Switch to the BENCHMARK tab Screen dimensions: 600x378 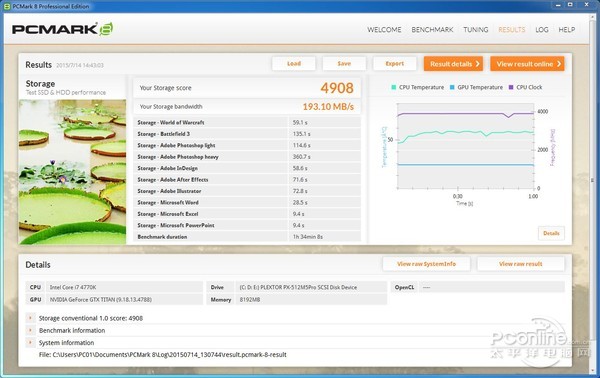(432, 30)
